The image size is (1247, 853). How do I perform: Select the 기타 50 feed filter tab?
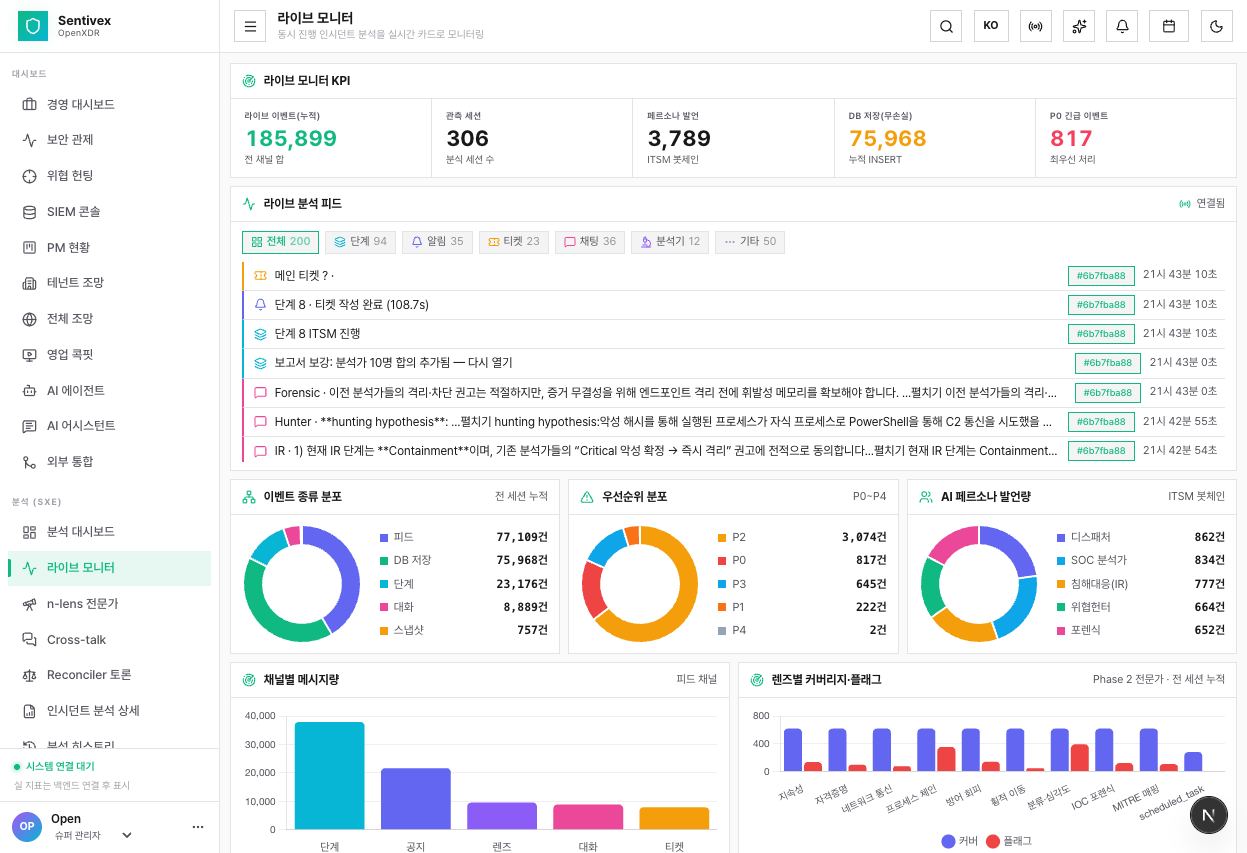[750, 242]
